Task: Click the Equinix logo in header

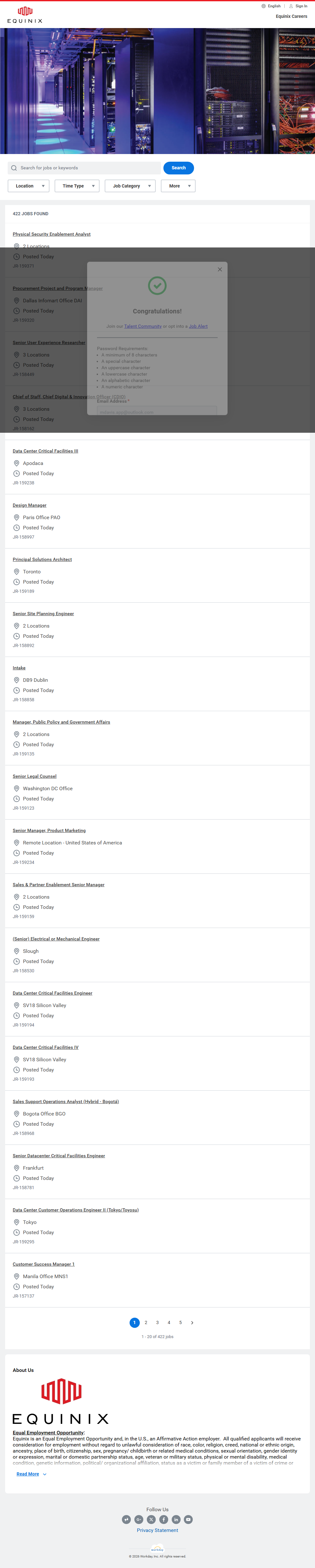Action: [25, 15]
